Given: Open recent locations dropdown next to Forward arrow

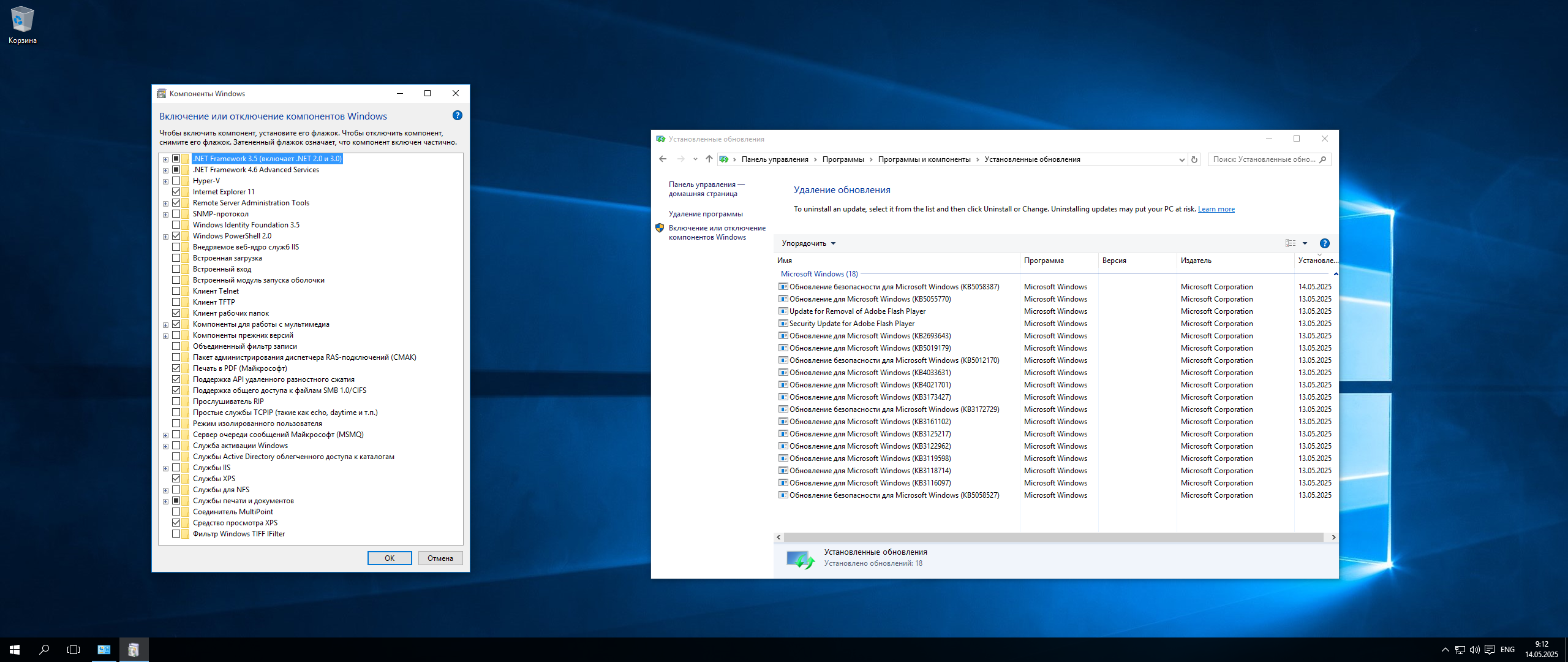Looking at the screenshot, I should pos(695,159).
